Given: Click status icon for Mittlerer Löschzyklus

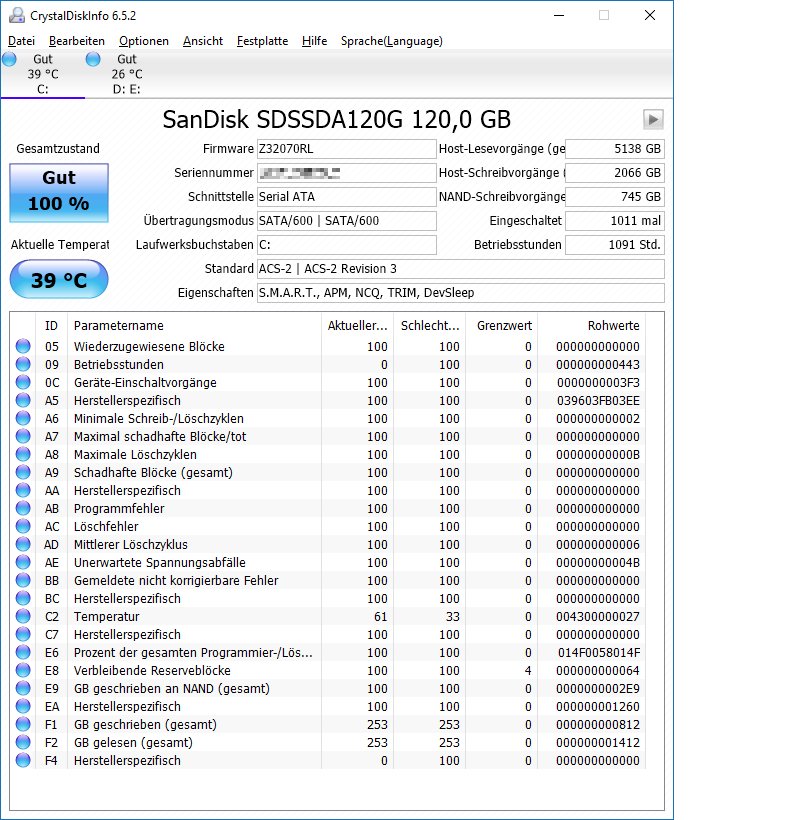Looking at the screenshot, I should (x=23, y=544).
